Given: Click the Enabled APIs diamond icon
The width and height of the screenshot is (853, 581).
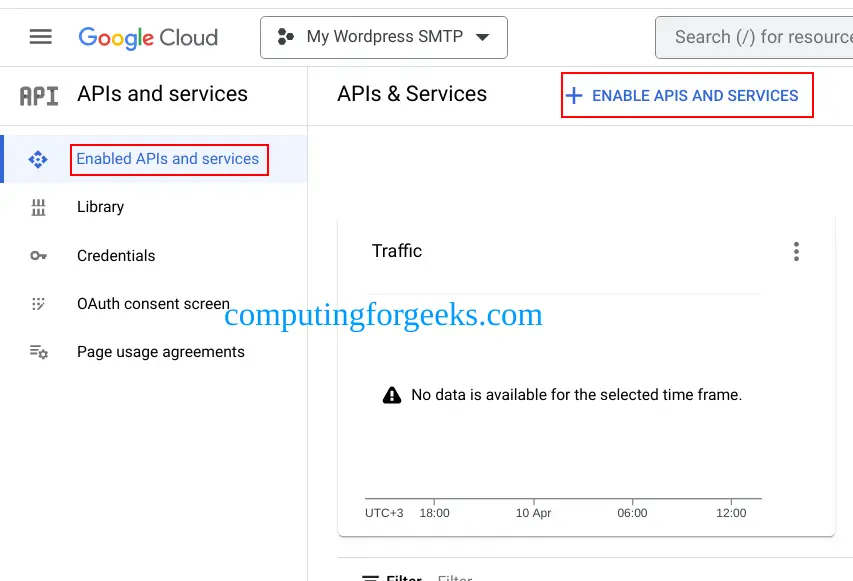Looking at the screenshot, I should click(38, 159).
